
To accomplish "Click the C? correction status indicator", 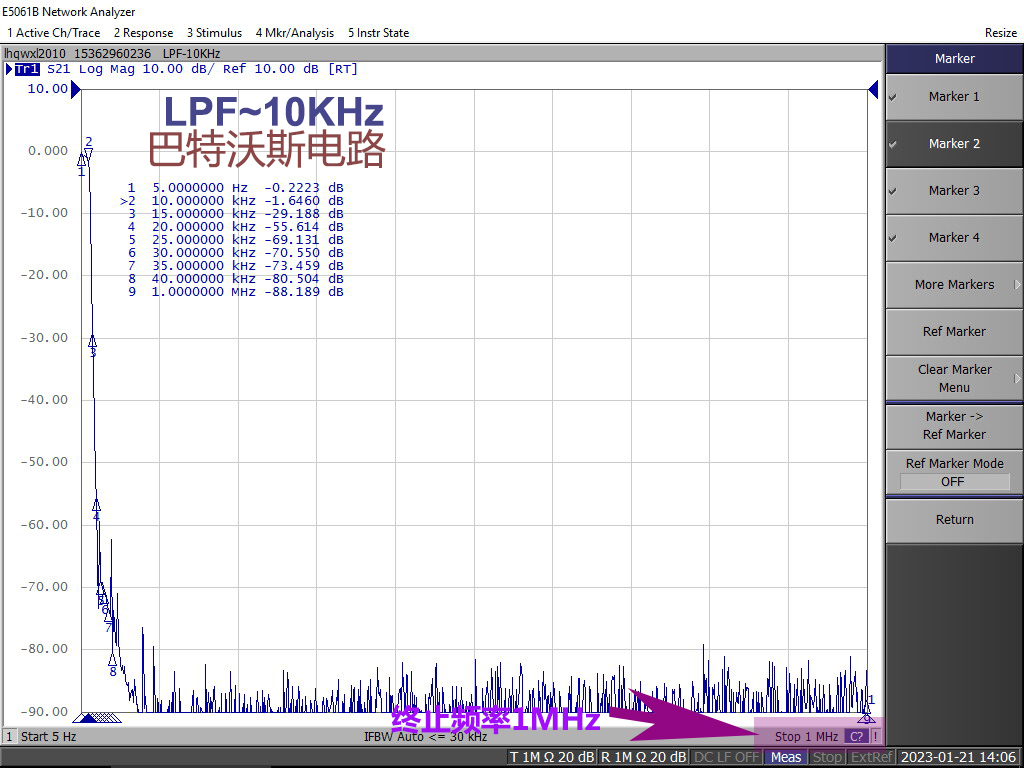I will (857, 736).
